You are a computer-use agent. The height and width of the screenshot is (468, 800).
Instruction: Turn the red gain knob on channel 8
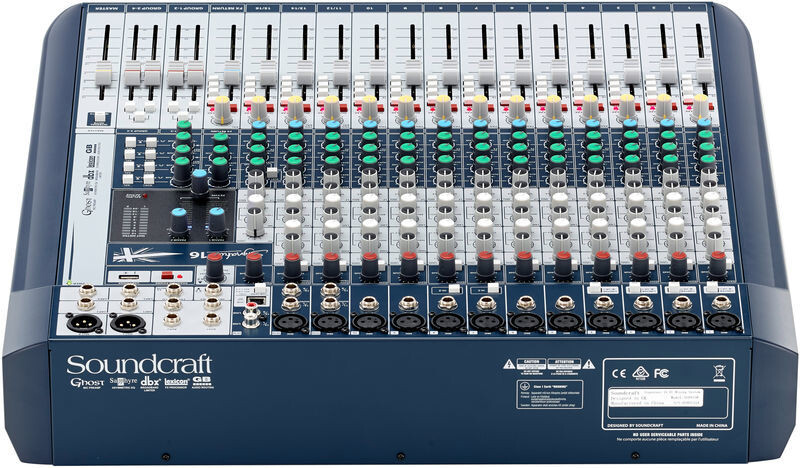tap(447, 266)
